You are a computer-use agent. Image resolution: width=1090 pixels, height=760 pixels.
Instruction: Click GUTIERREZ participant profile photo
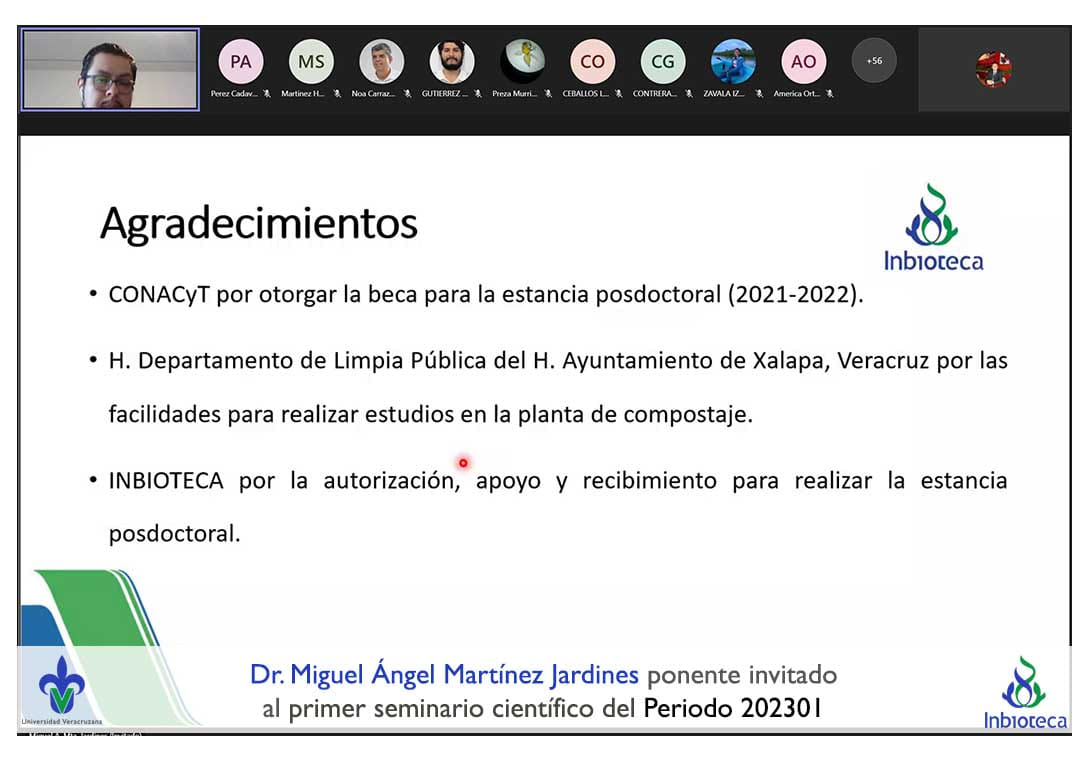pyautogui.click(x=452, y=62)
